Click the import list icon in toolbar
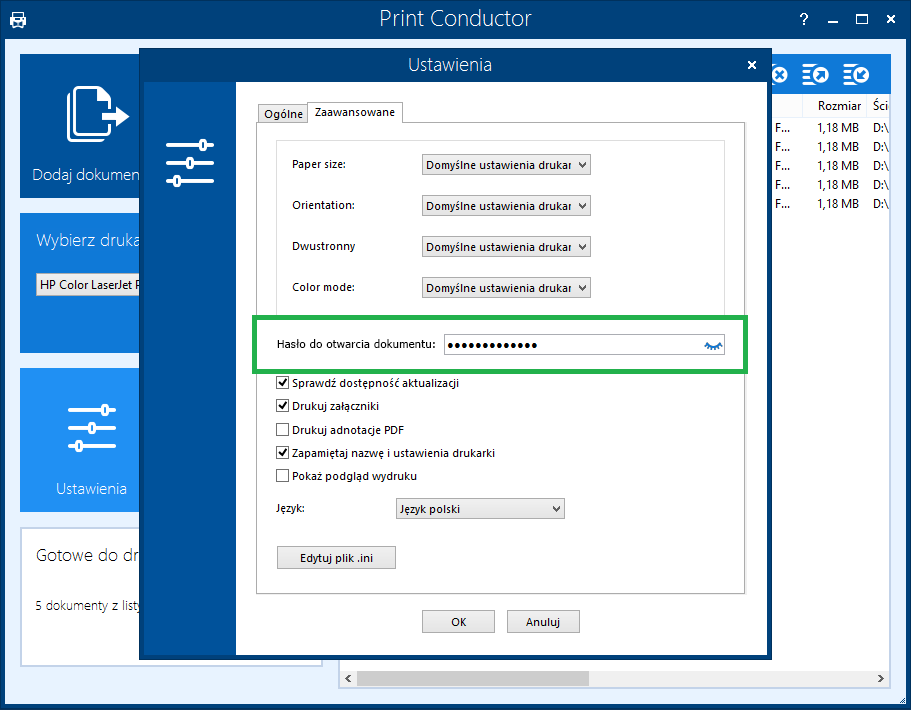This screenshot has width=911, height=710. (856, 75)
